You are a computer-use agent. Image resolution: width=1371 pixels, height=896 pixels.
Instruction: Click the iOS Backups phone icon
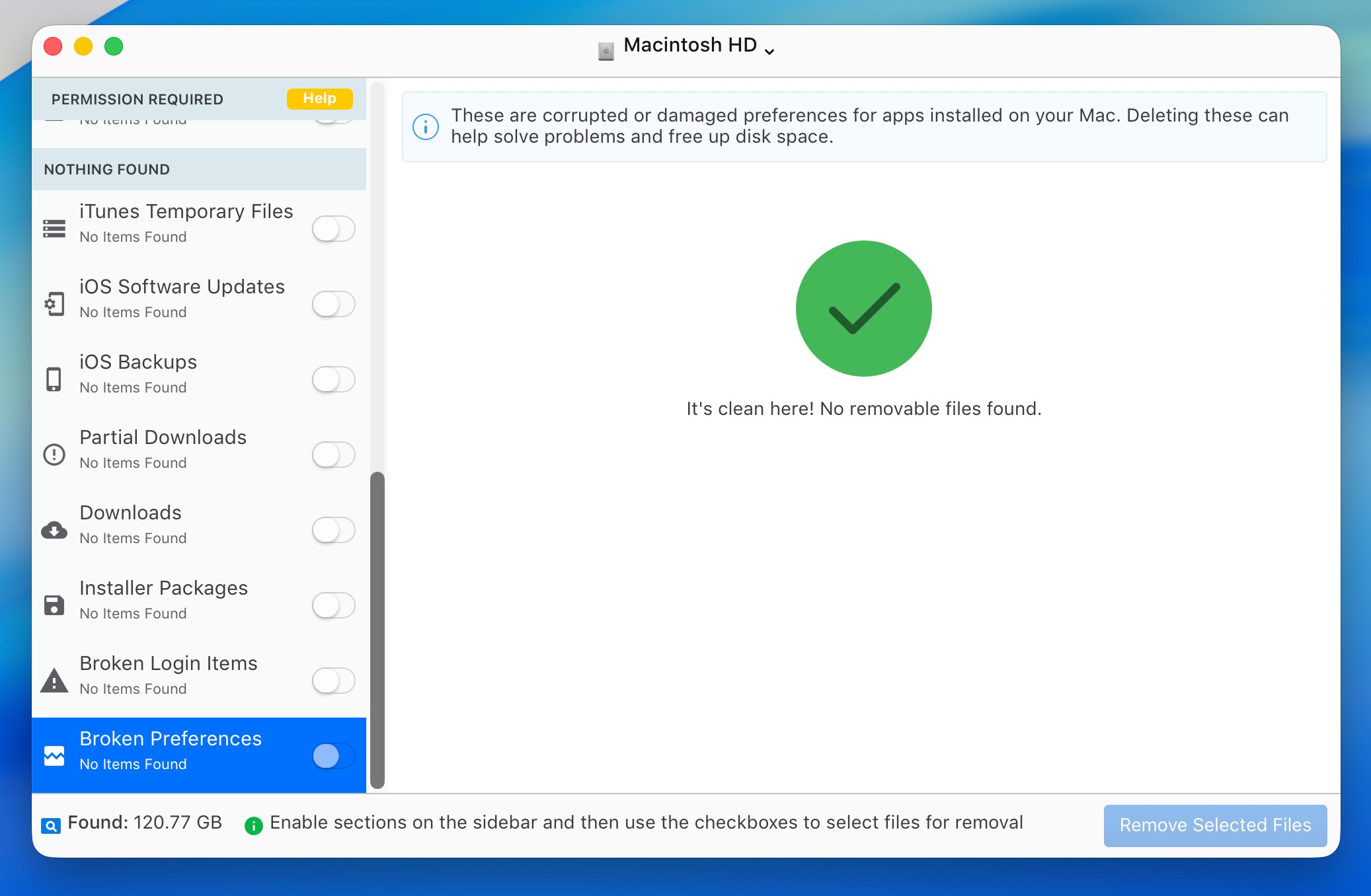[x=54, y=379]
